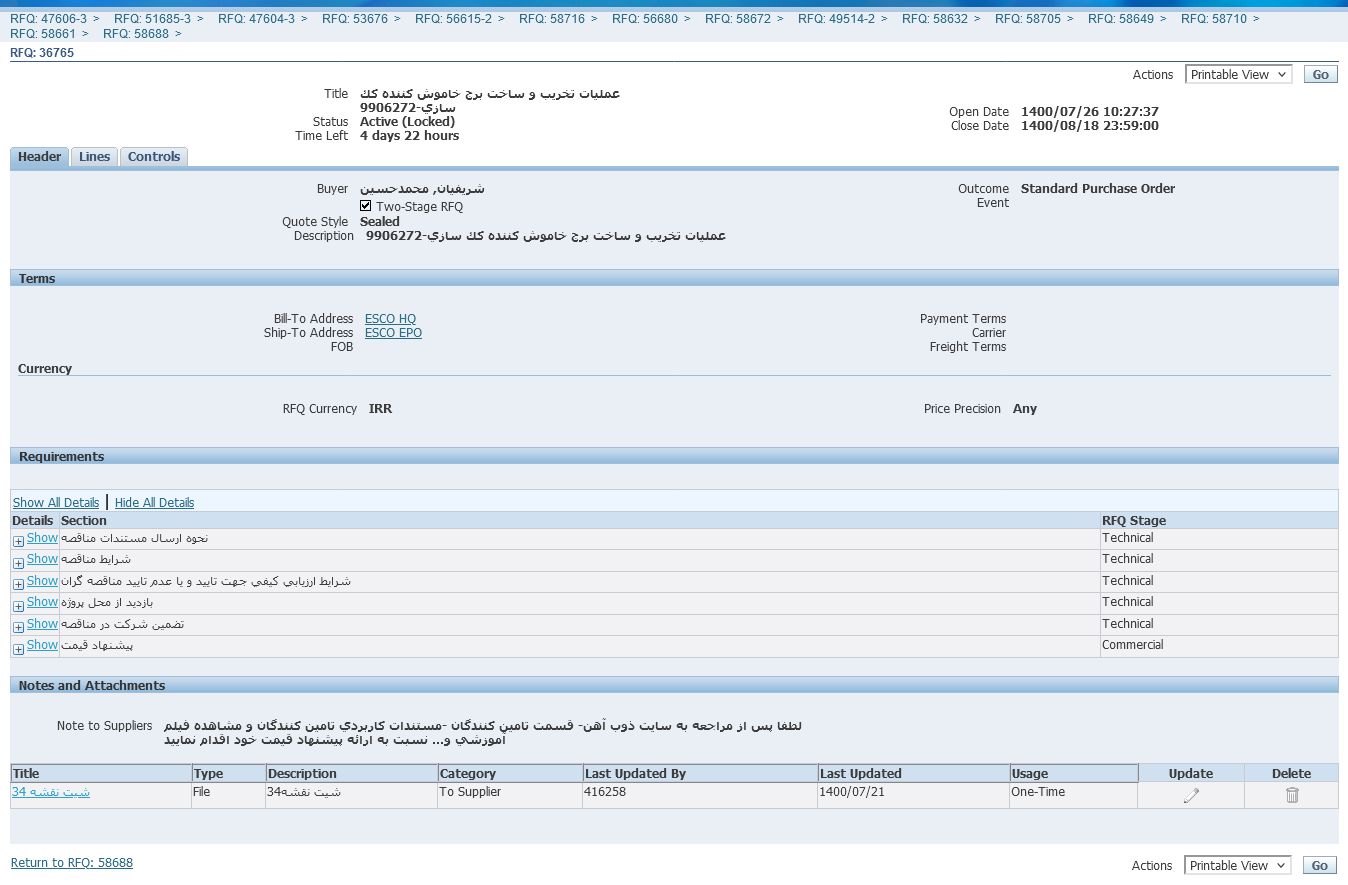Image resolution: width=1348 pixels, height=885 pixels.
Task: Expand plus icon for پيشنهاد قيمت row
Action: coord(18,649)
